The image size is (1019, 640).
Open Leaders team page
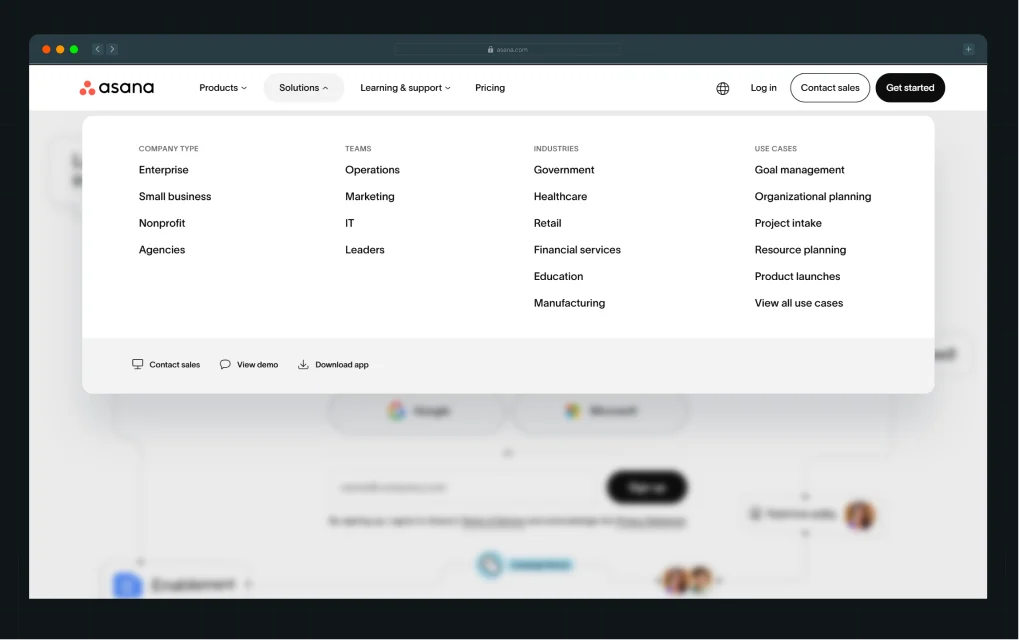[x=365, y=250]
